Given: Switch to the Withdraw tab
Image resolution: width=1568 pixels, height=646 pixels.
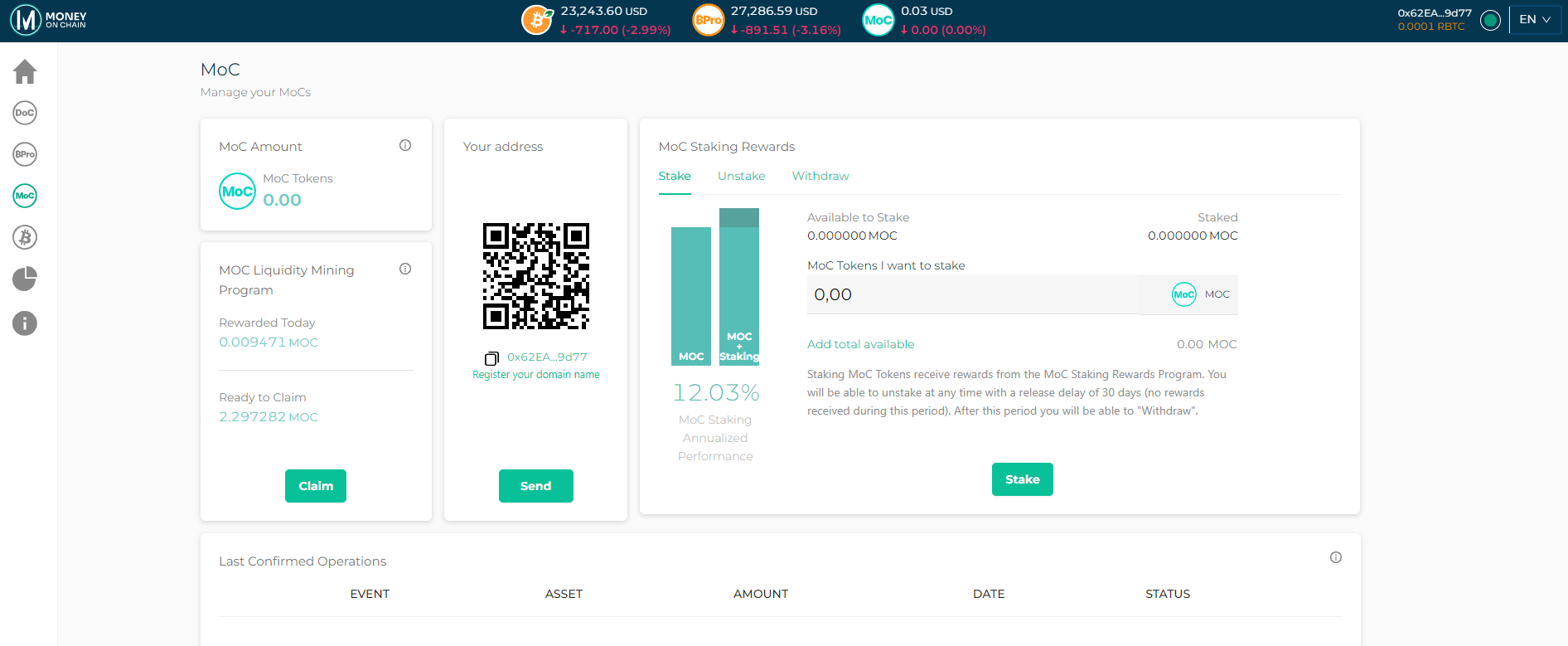Looking at the screenshot, I should click(820, 176).
